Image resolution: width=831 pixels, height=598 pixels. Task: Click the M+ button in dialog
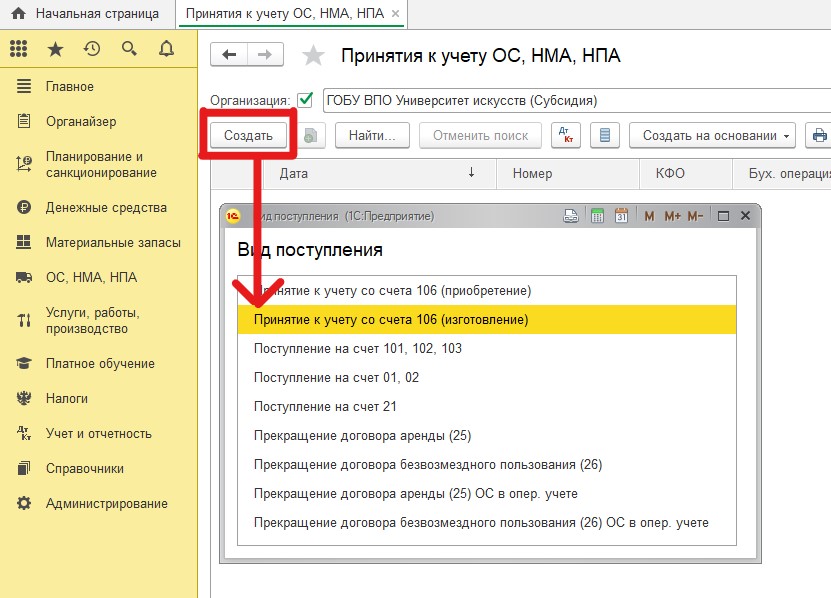[673, 216]
